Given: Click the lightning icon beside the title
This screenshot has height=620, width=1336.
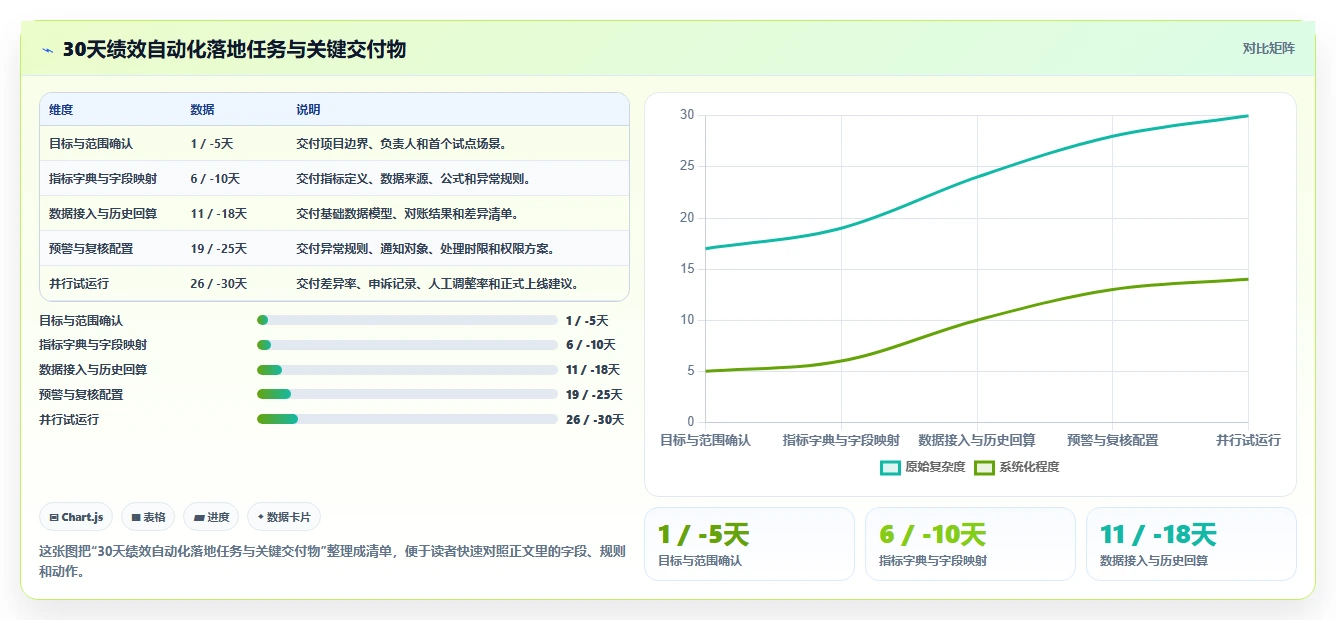Looking at the screenshot, I should (47, 50).
